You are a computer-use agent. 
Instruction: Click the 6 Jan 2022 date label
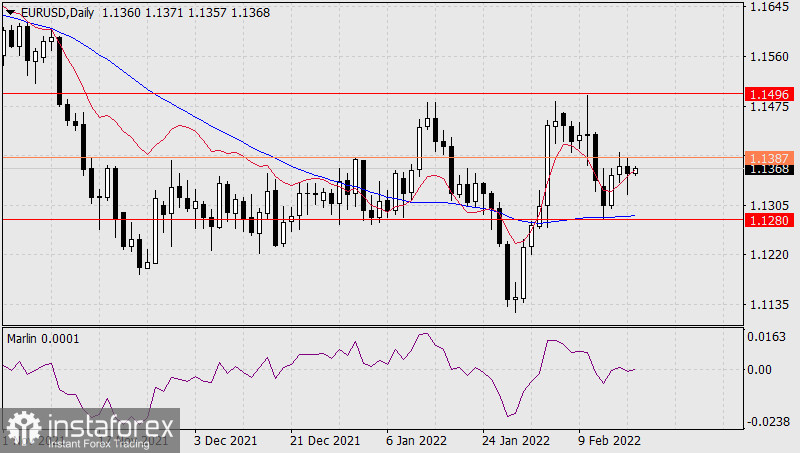(x=414, y=440)
